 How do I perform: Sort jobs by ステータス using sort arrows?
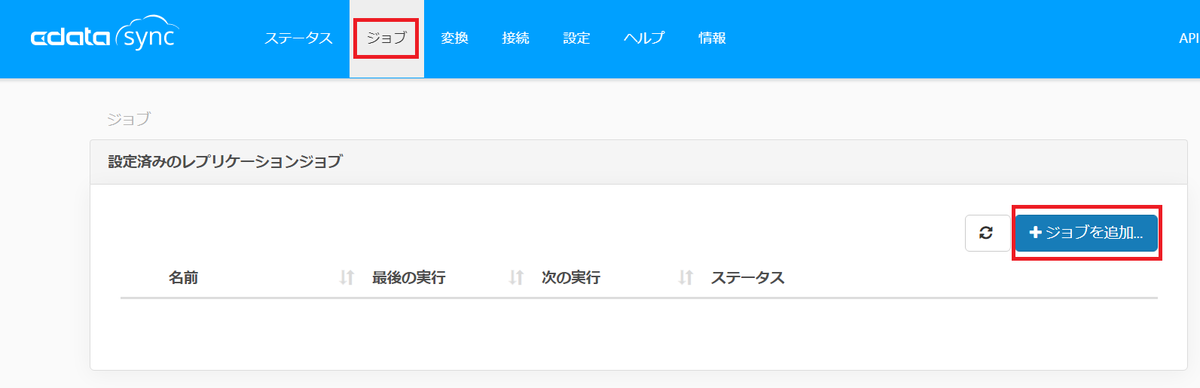[686, 278]
